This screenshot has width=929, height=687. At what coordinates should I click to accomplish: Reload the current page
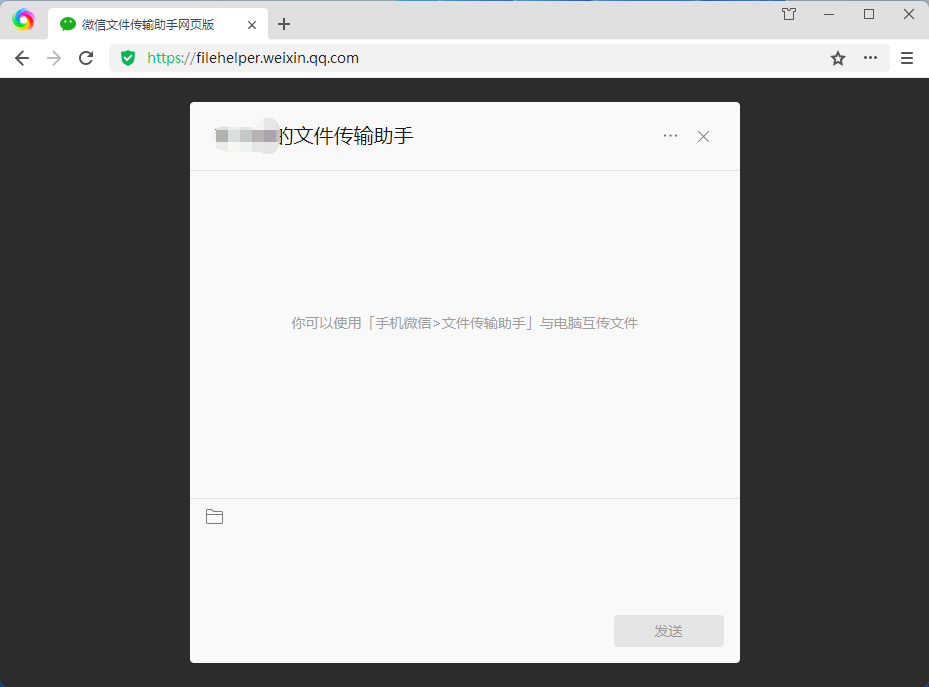tap(87, 58)
